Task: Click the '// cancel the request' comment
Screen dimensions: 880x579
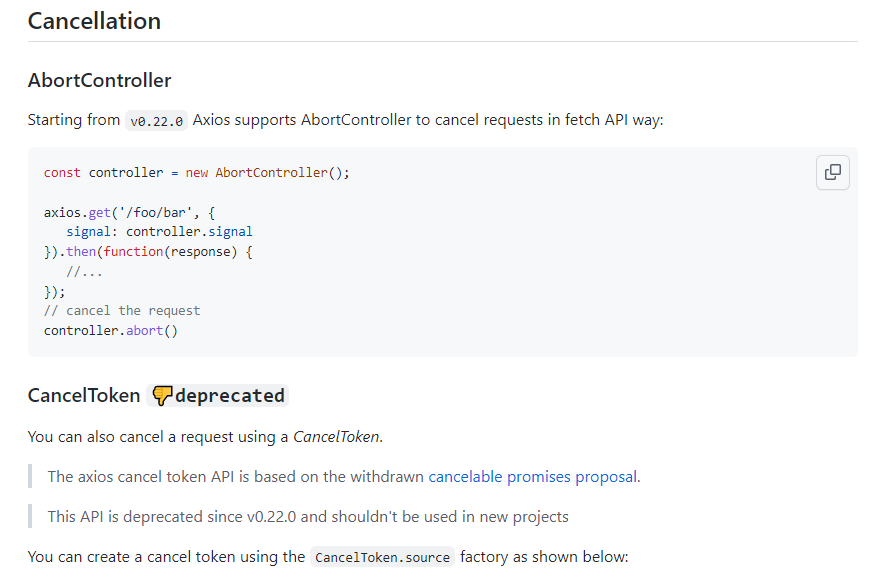Action: point(122,311)
